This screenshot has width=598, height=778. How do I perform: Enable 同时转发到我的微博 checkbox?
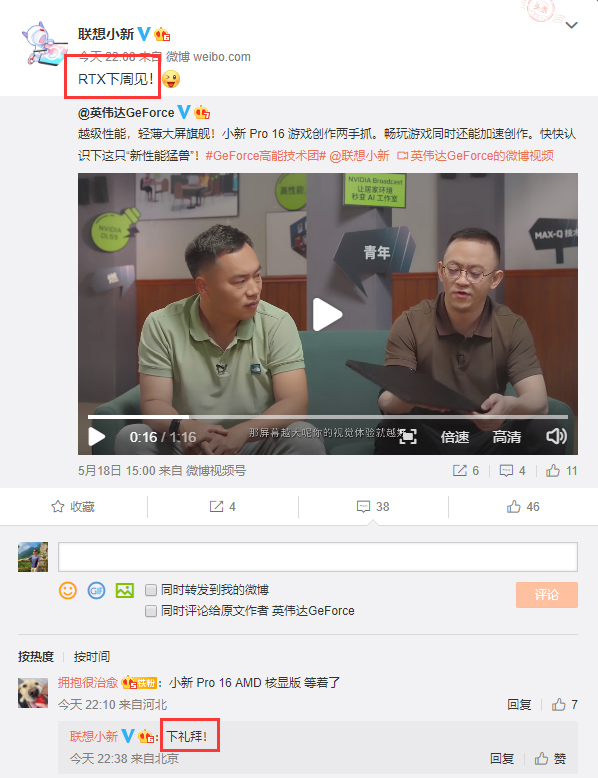coord(151,590)
